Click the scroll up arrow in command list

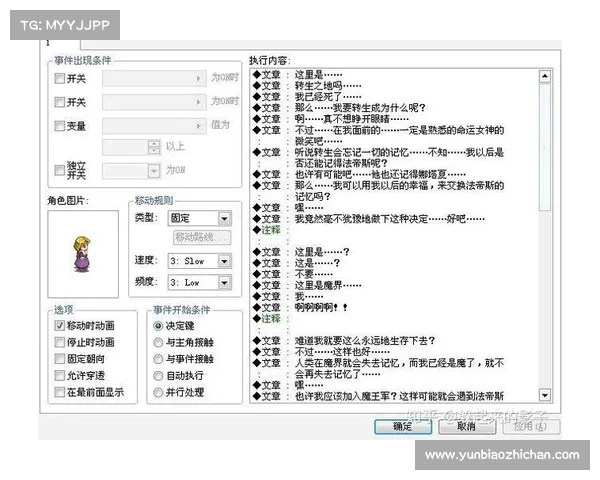point(544,74)
